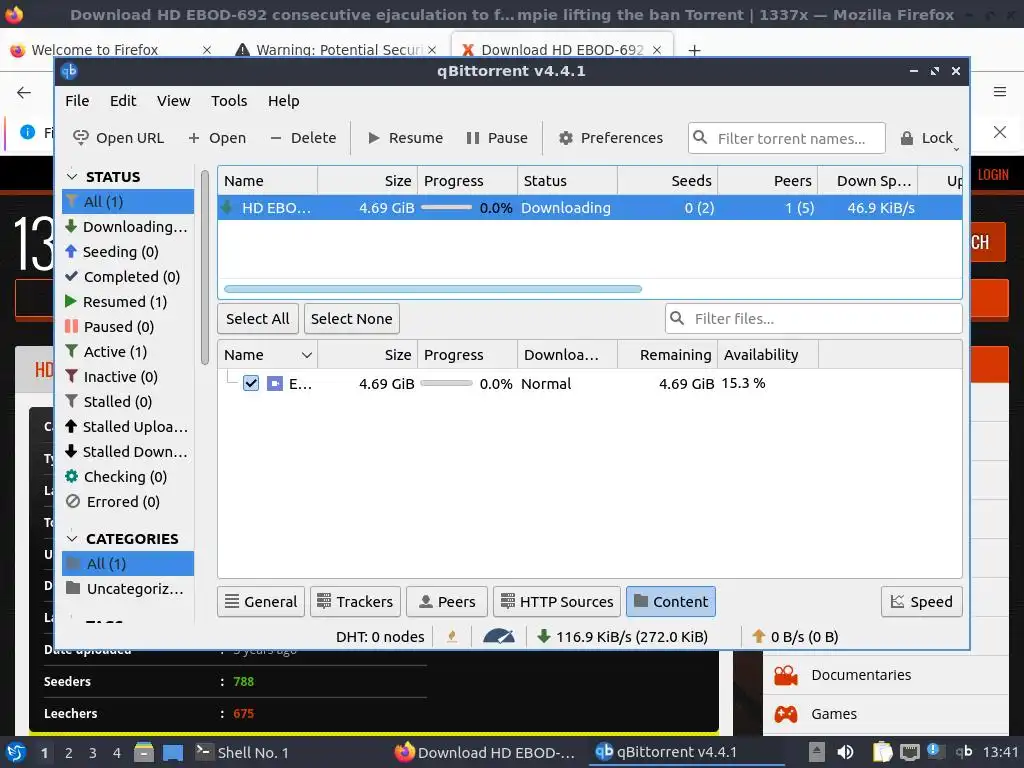1024x768 pixels.
Task: Open the Edit menu
Action: [123, 101]
